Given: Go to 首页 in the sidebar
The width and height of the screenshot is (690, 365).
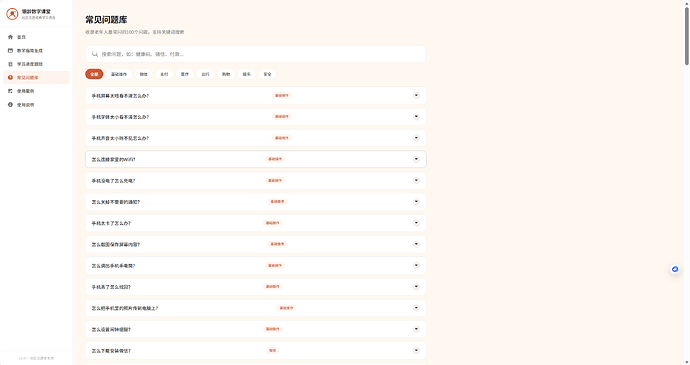Looking at the screenshot, I should (x=36, y=37).
